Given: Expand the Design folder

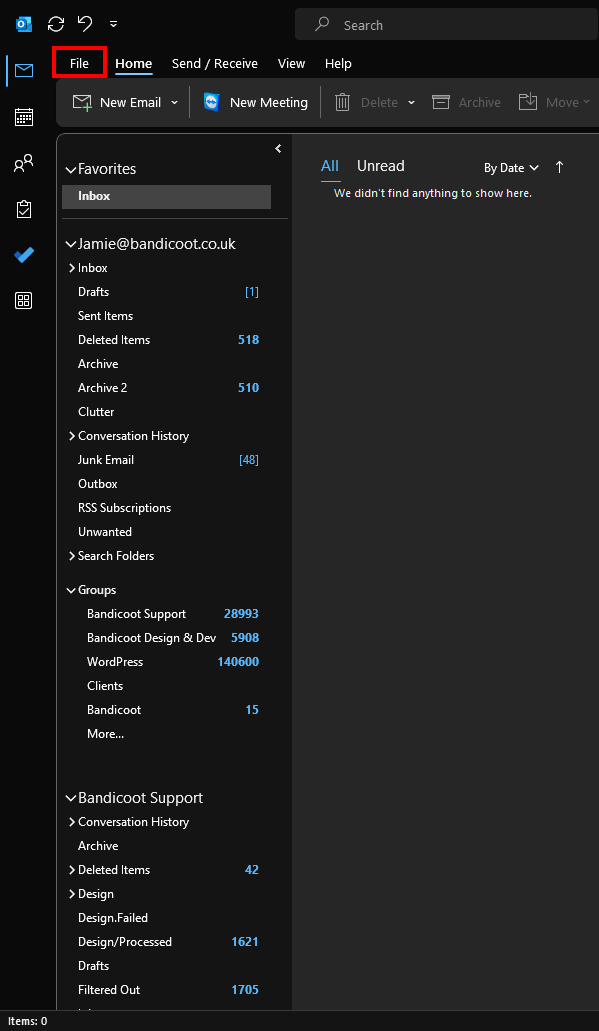Looking at the screenshot, I should pos(72,894).
